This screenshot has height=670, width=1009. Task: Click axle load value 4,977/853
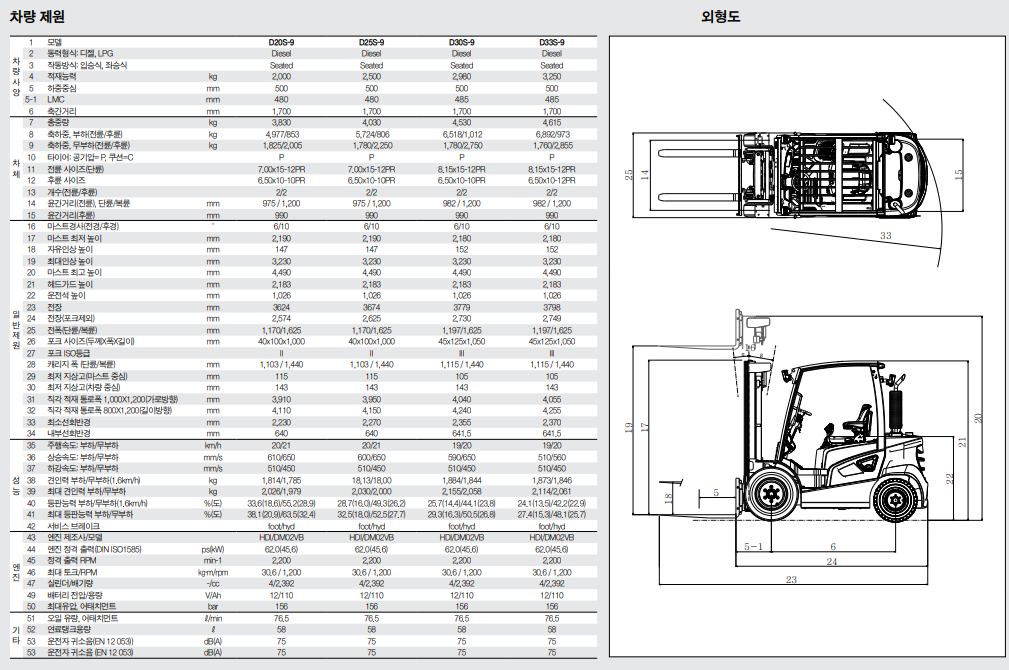point(281,135)
